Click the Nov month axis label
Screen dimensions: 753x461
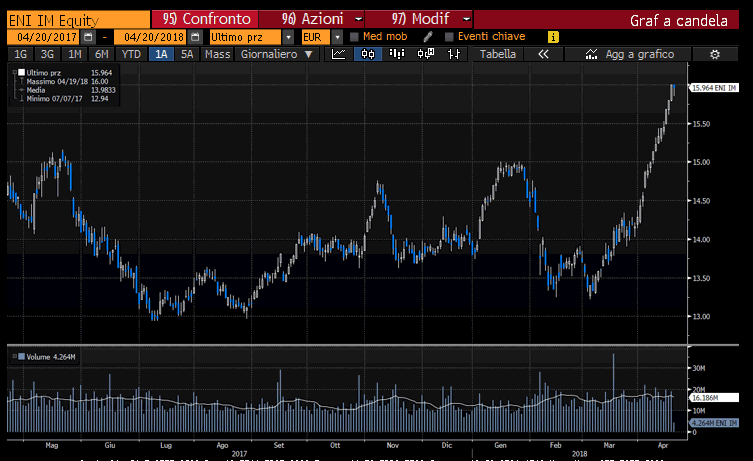393,445
